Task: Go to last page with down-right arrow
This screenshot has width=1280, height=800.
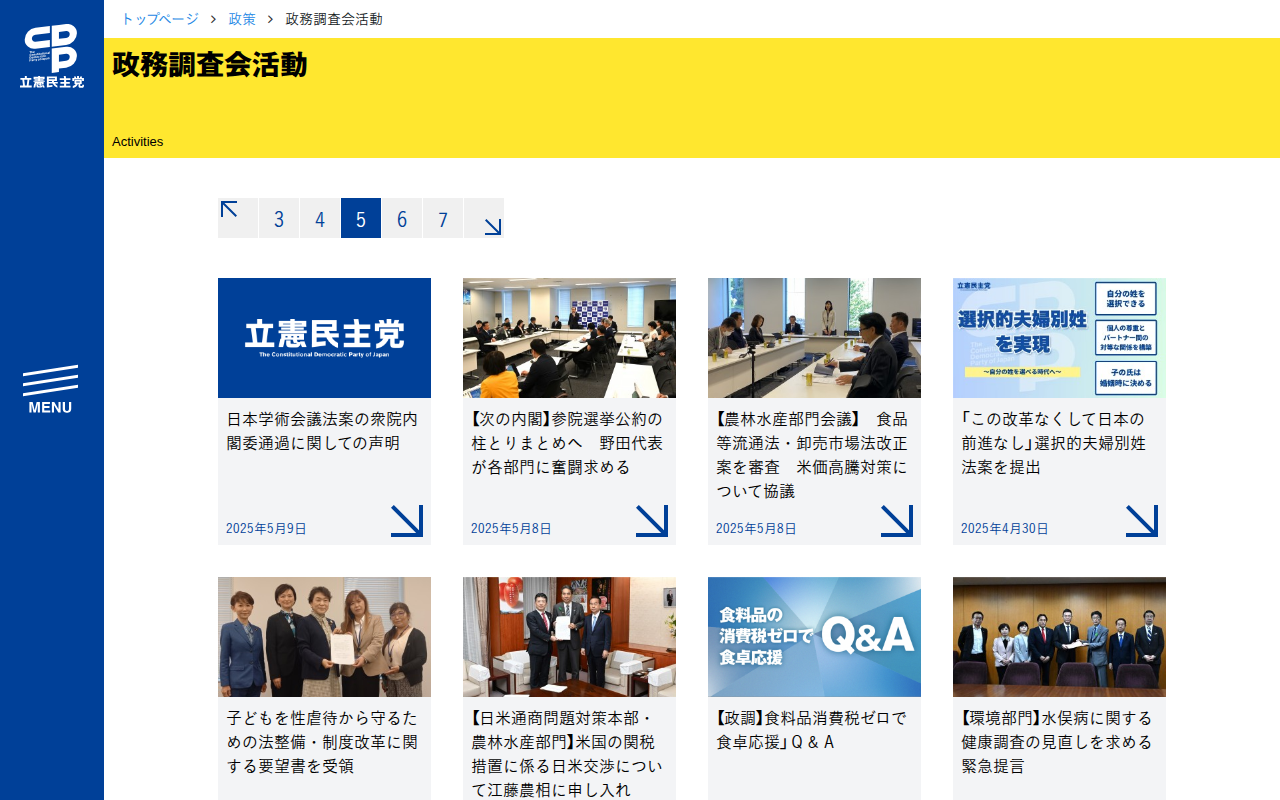Action: coord(484,218)
